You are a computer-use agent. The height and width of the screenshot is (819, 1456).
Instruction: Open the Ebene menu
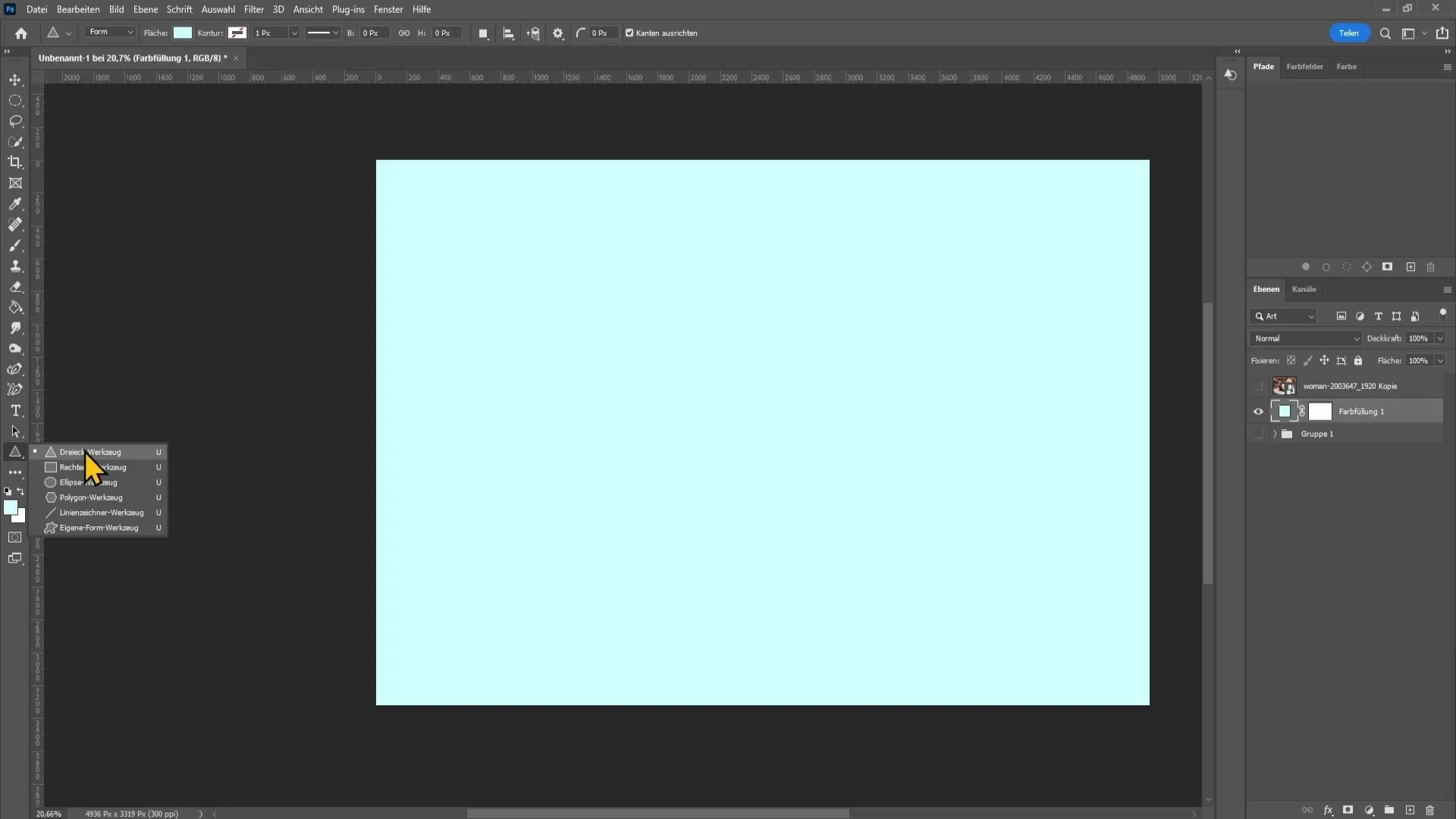[x=146, y=9]
